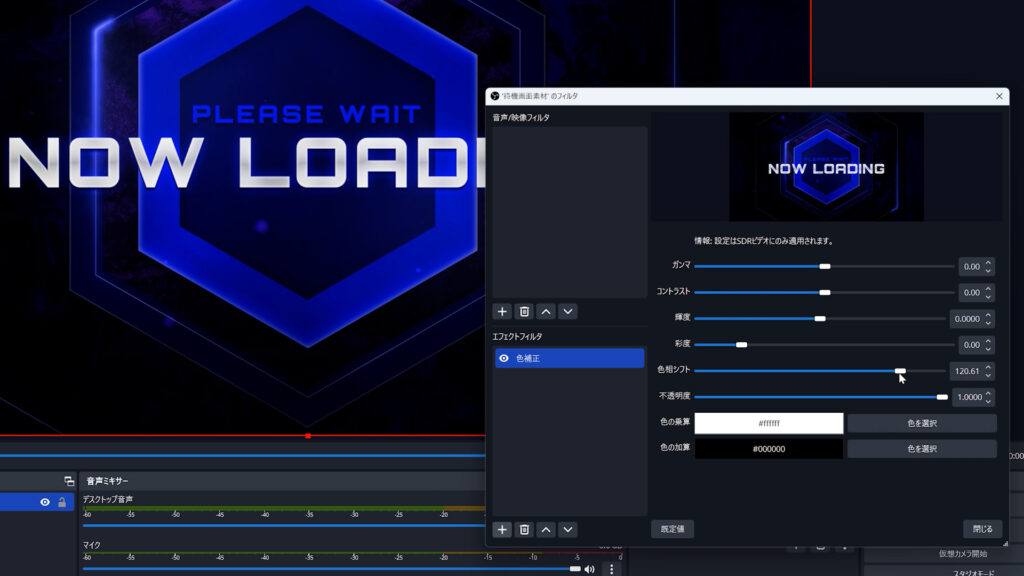Image resolution: width=1024 pixels, height=576 pixels.
Task: Reset filter settings with 既定値 button
Action: (672, 529)
